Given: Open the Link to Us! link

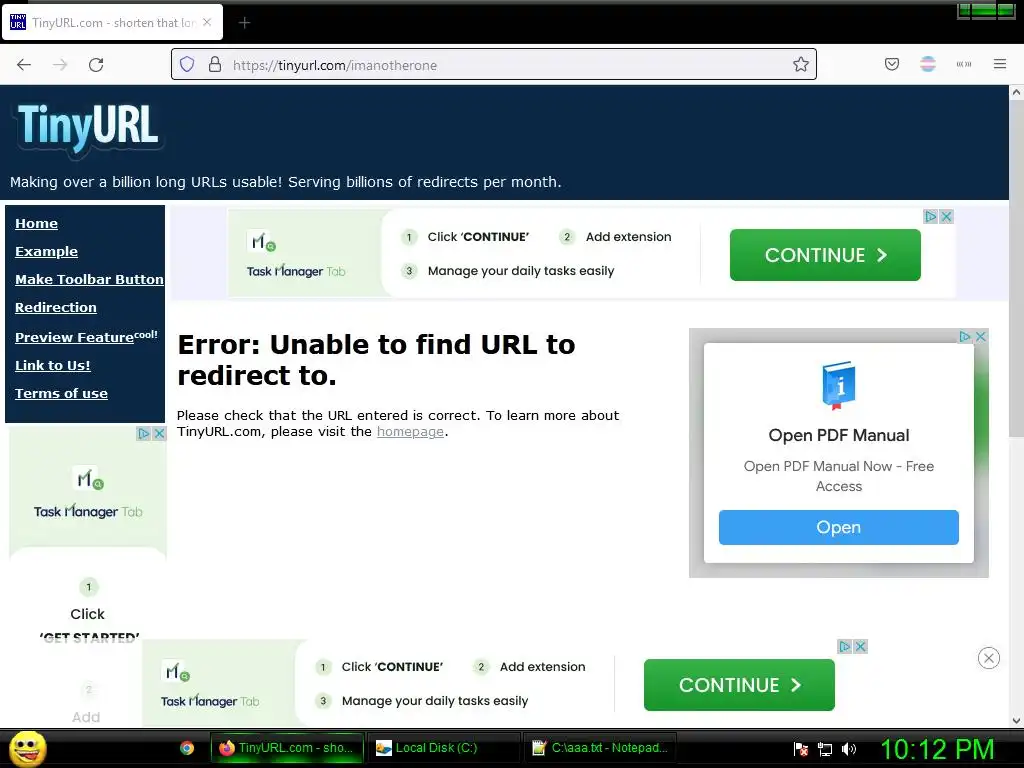Looking at the screenshot, I should click(x=53, y=366).
